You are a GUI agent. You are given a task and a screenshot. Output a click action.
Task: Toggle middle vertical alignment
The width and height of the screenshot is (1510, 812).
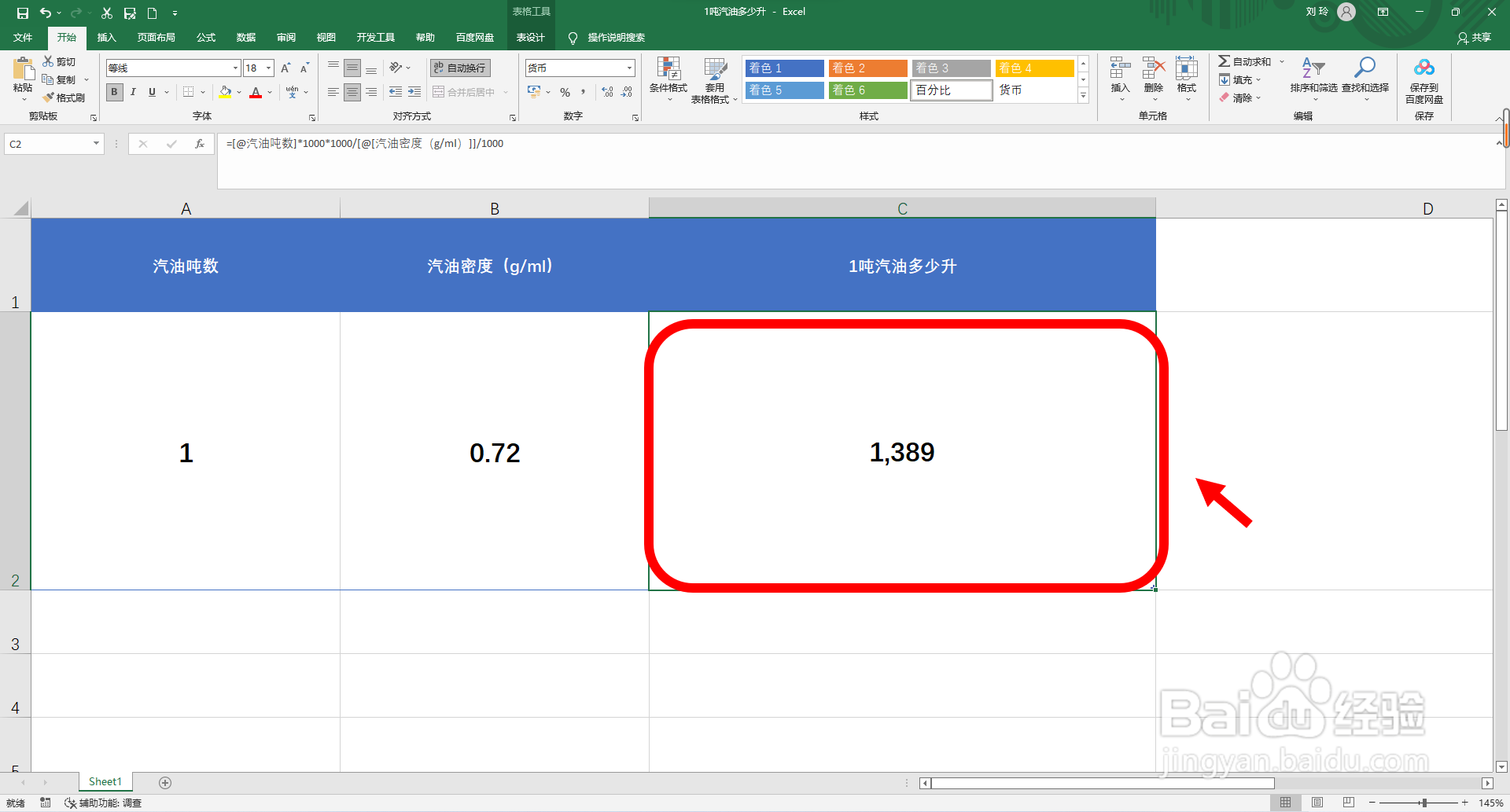352,68
